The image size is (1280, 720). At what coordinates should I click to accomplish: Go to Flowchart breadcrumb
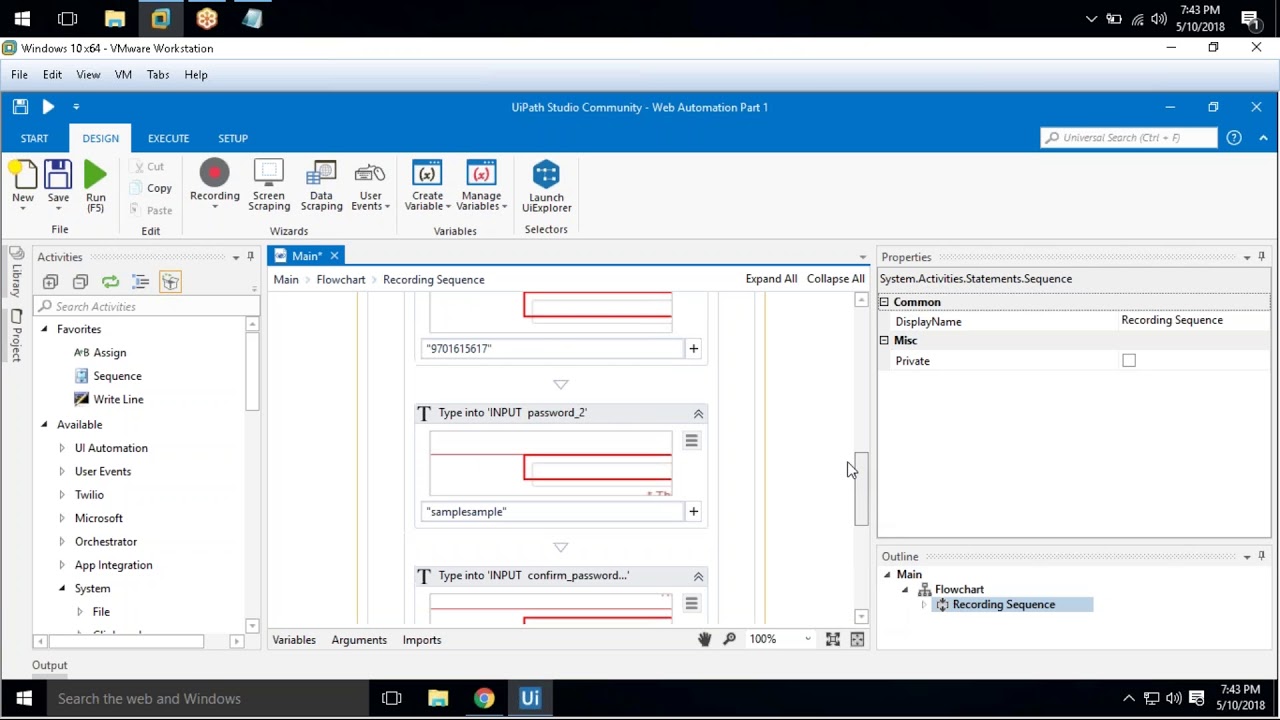pyautogui.click(x=341, y=280)
